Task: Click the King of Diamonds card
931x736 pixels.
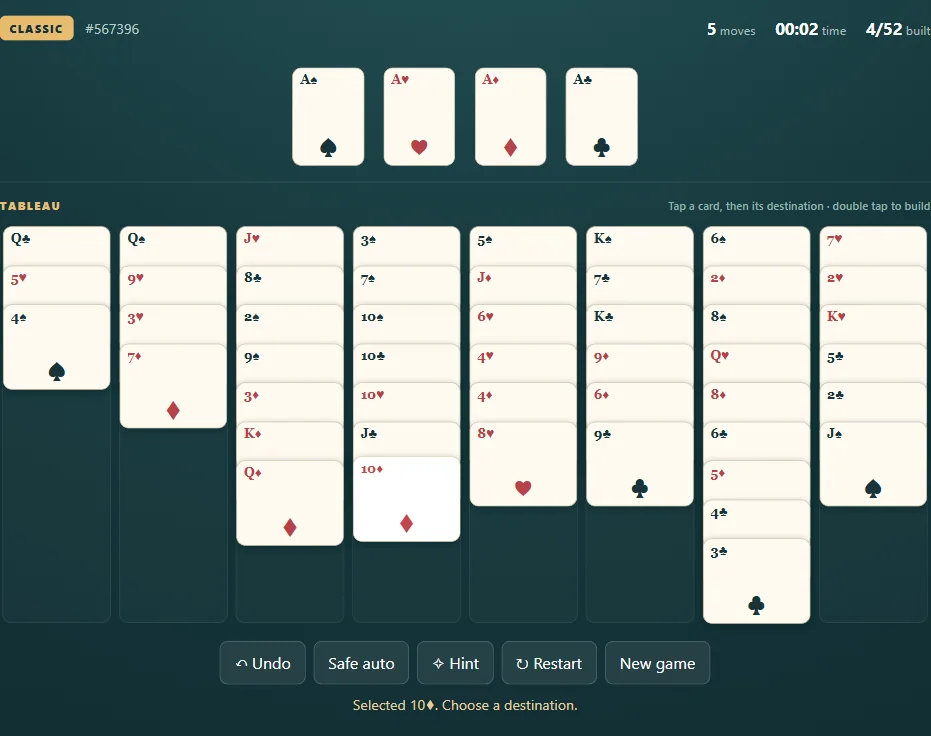Action: (290, 442)
